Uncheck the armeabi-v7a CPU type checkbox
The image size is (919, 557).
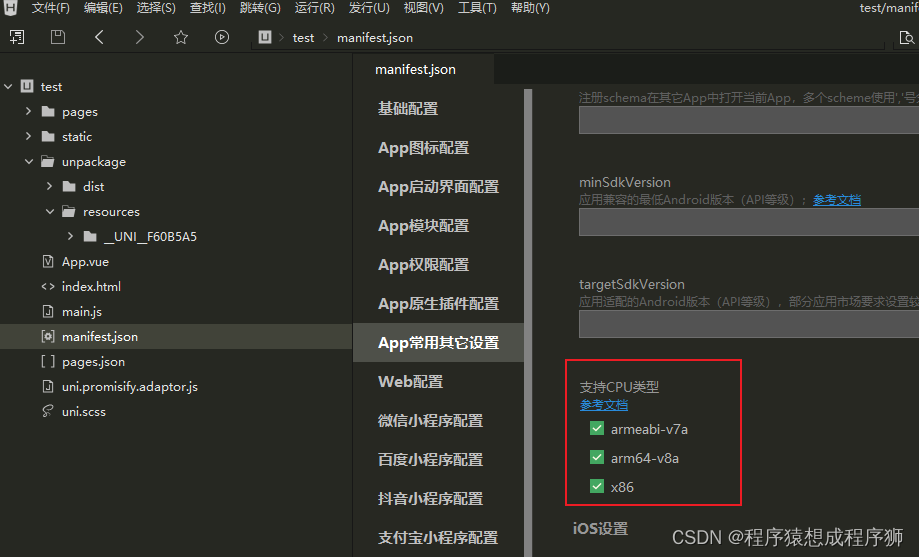[x=597, y=429]
